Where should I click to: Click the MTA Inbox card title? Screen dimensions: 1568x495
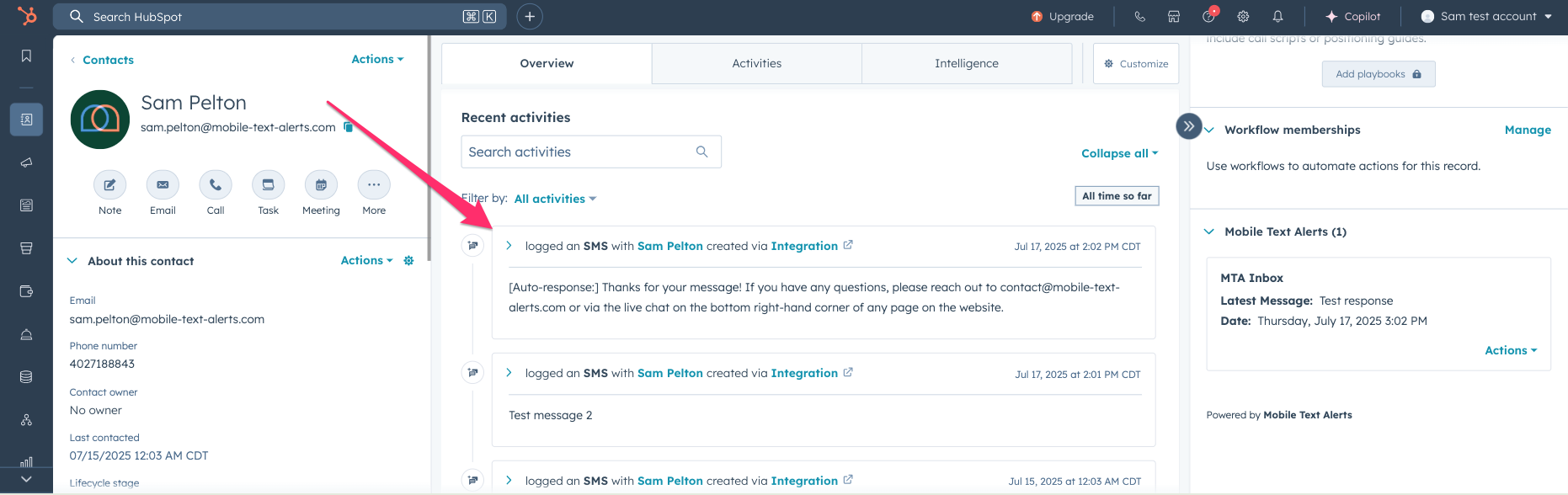pos(1251,278)
